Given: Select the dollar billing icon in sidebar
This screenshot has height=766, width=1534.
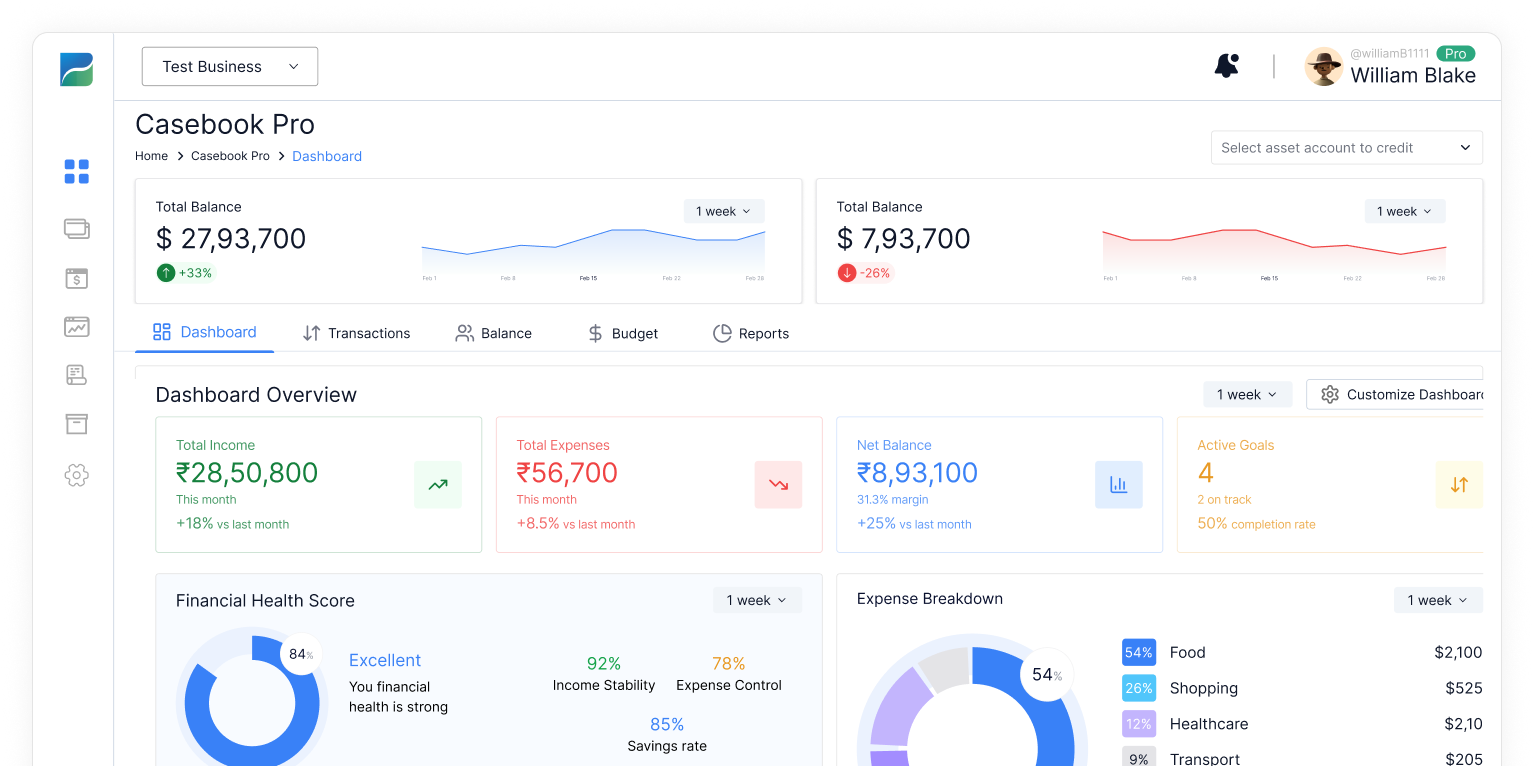Looking at the screenshot, I should click(x=77, y=279).
